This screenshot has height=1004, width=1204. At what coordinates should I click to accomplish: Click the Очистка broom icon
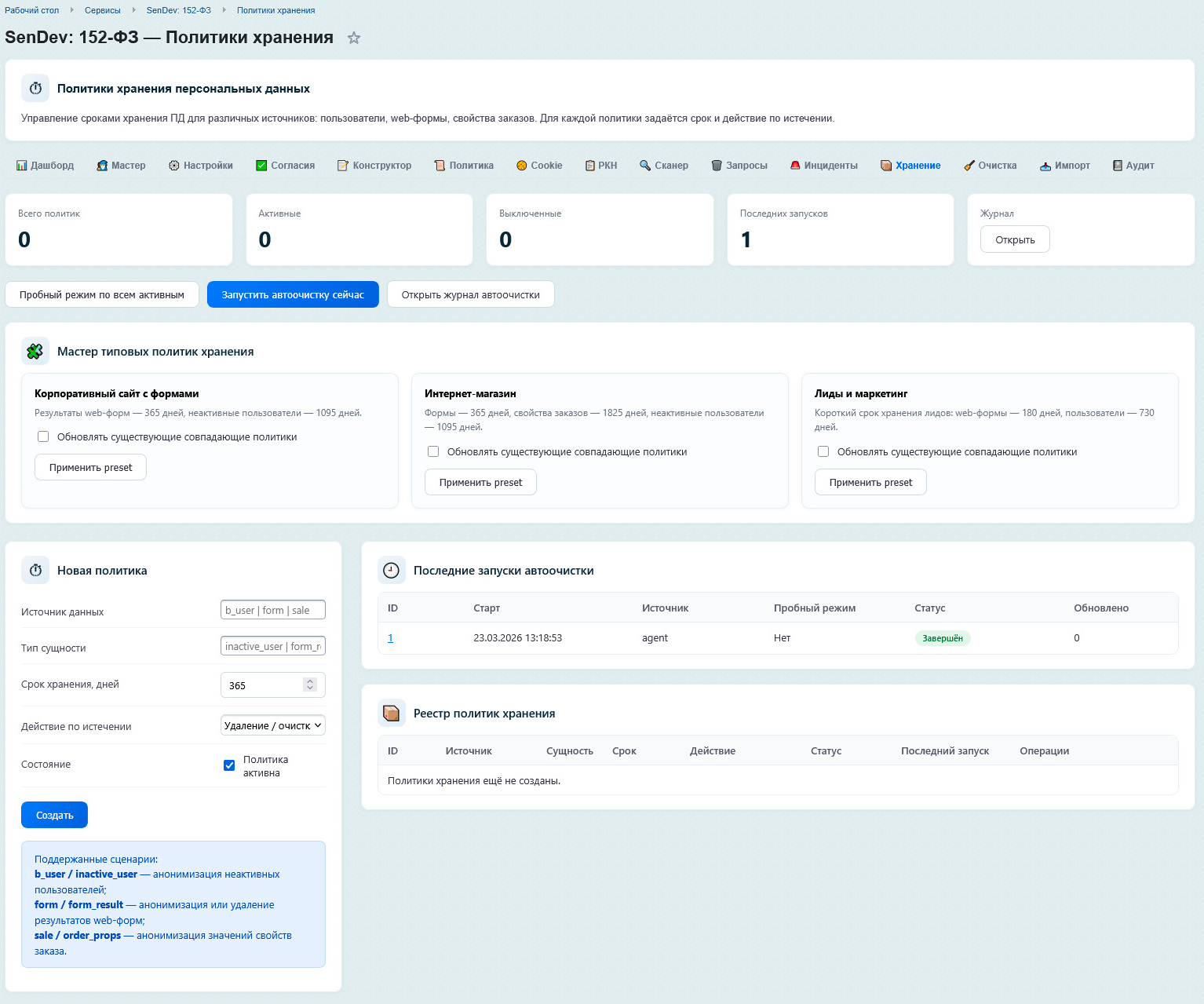click(969, 166)
